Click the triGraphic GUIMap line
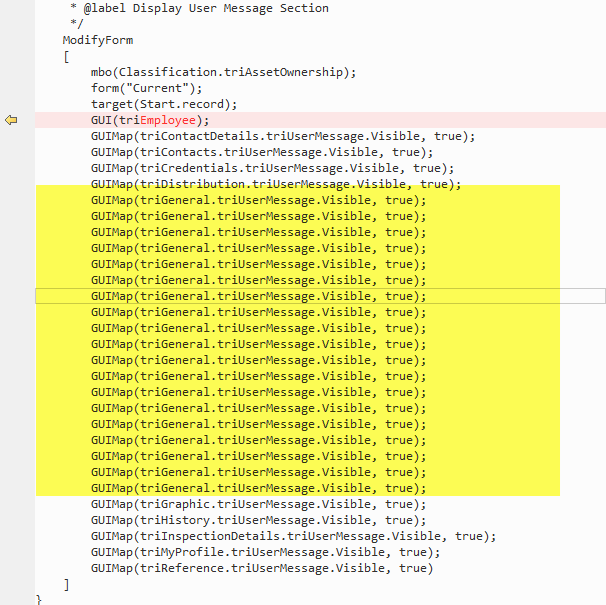Viewport: 606px width, 605px height. [x=258, y=504]
